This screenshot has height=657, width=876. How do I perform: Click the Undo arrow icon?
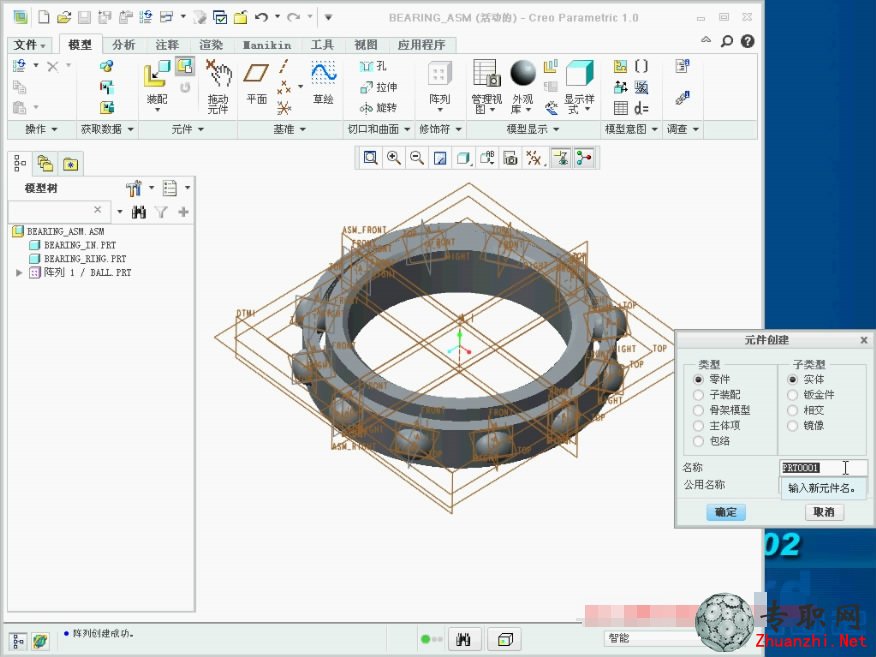(x=261, y=17)
